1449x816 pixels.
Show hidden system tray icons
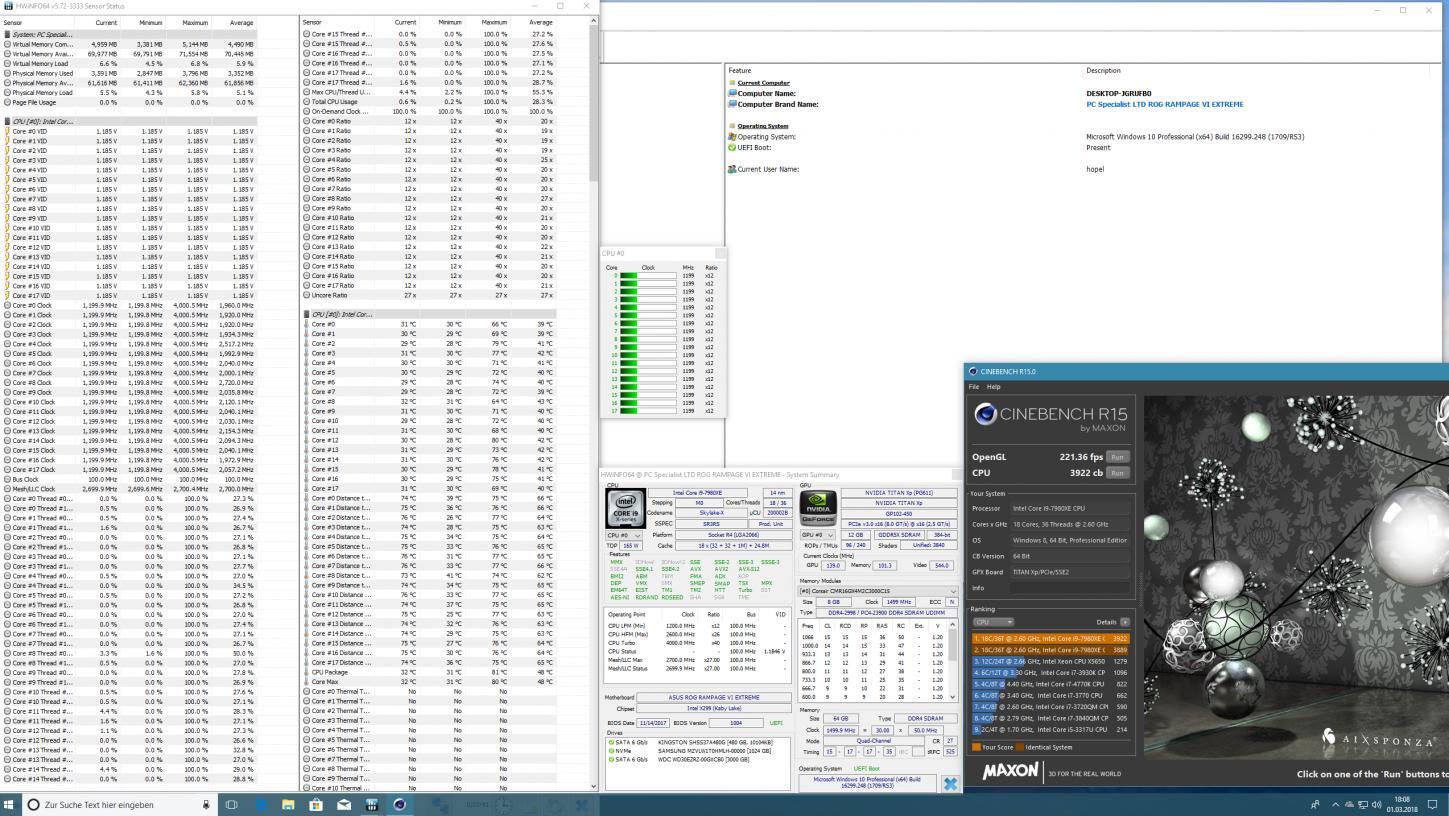pos(1335,804)
